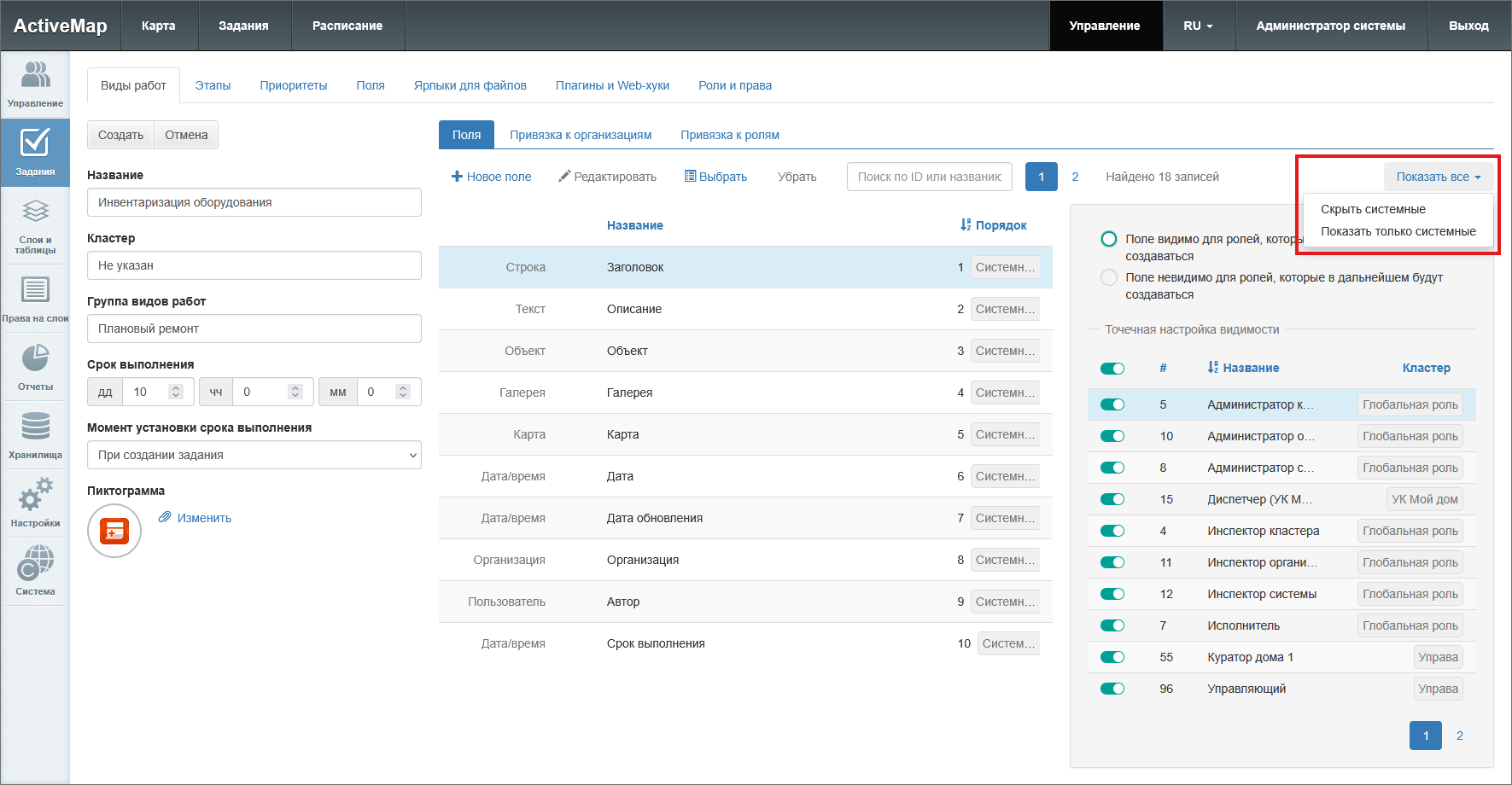Switch to the Привязка к ролям tab
This screenshot has width=1512, height=785.
tap(729, 135)
